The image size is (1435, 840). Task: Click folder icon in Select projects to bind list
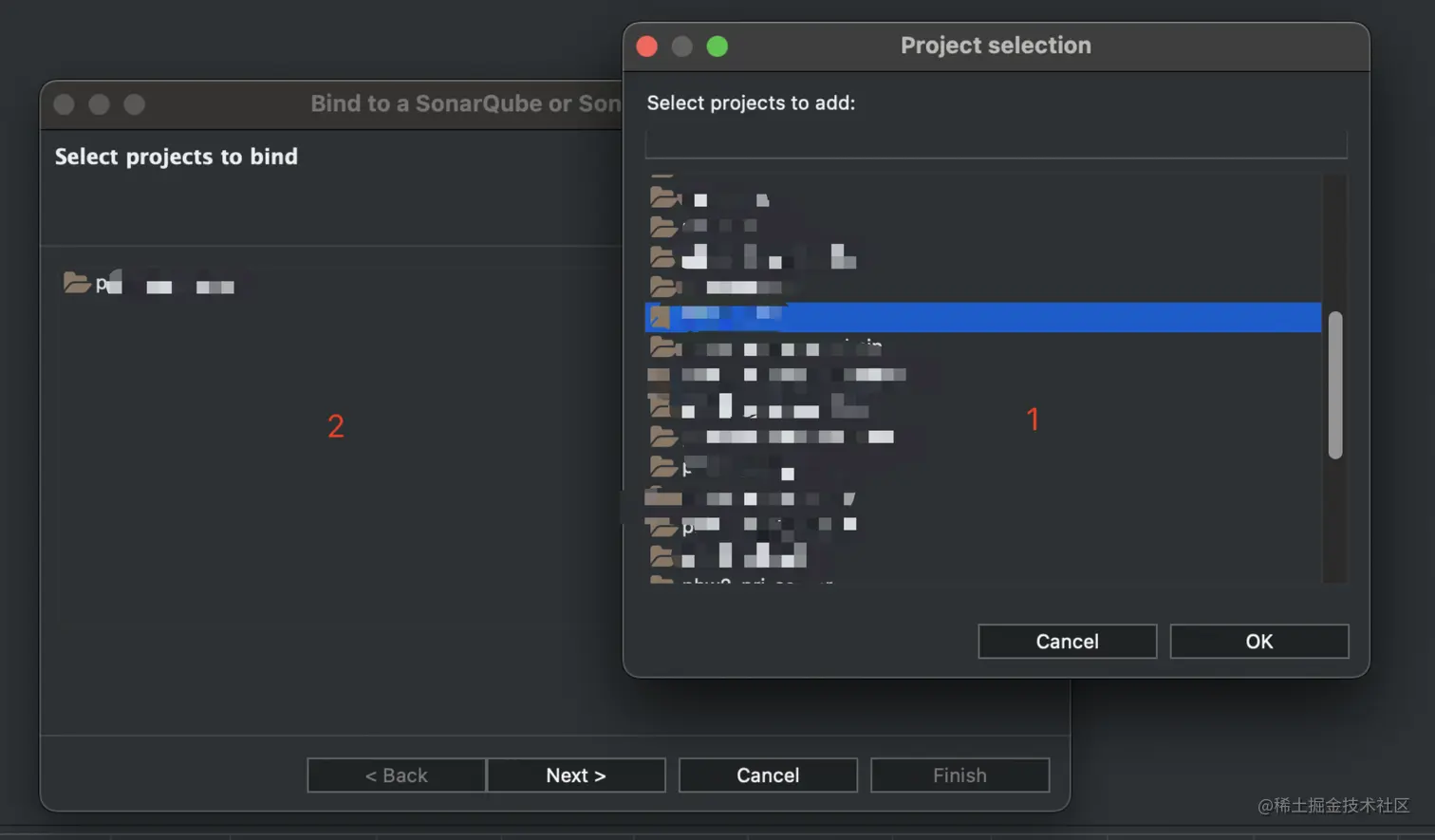[x=76, y=283]
